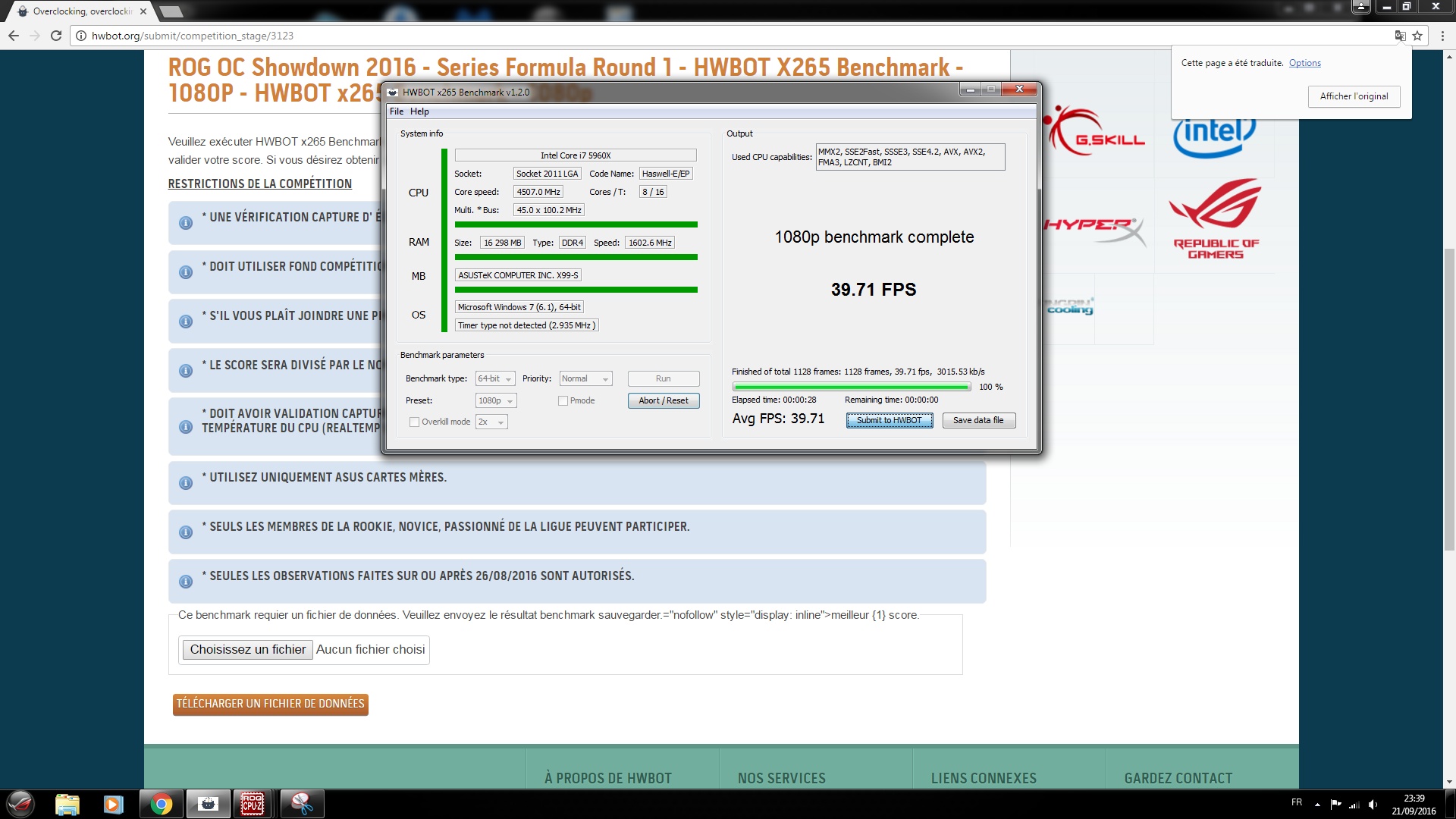
Task: Click the Abort / Reset button
Action: click(x=664, y=400)
